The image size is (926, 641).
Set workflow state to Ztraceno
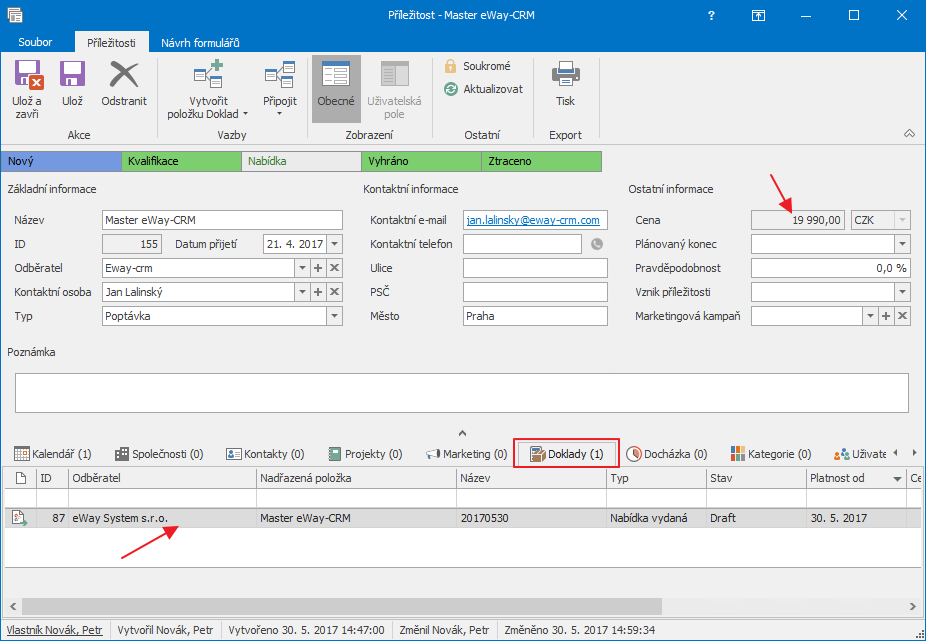point(542,161)
